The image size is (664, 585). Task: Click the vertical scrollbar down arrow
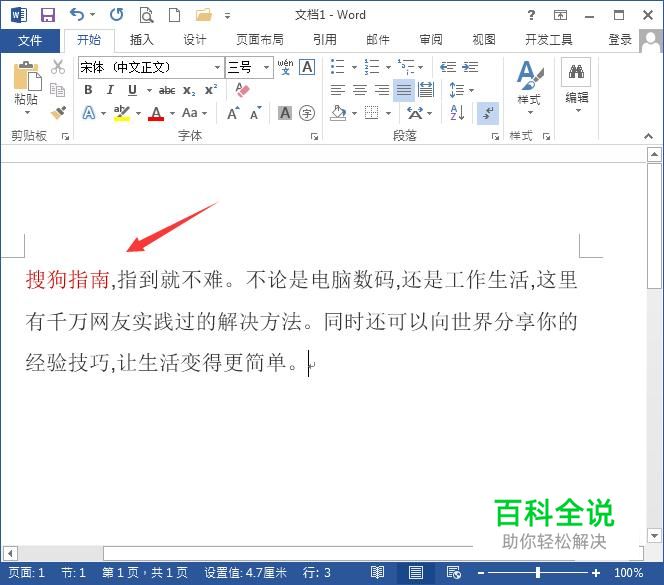[654, 536]
